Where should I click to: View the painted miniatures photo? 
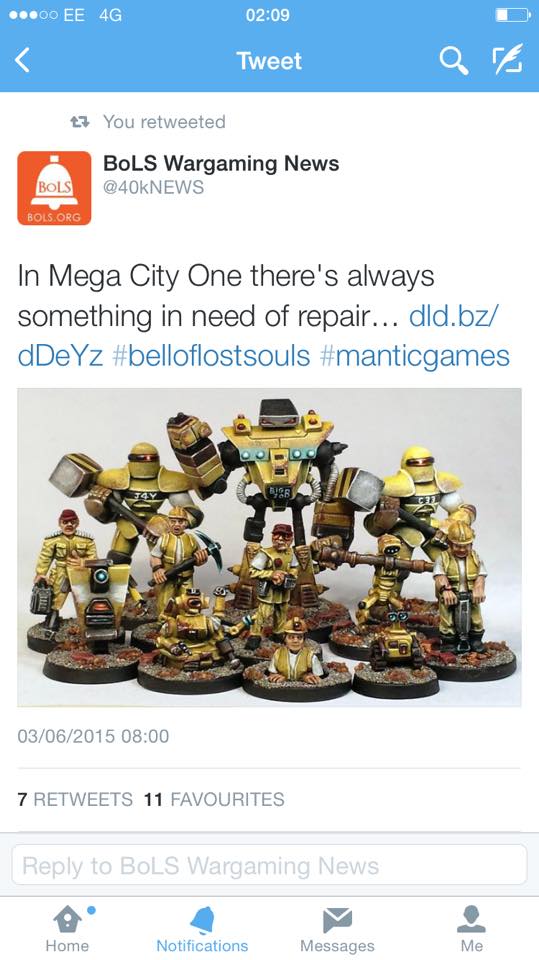[270, 547]
